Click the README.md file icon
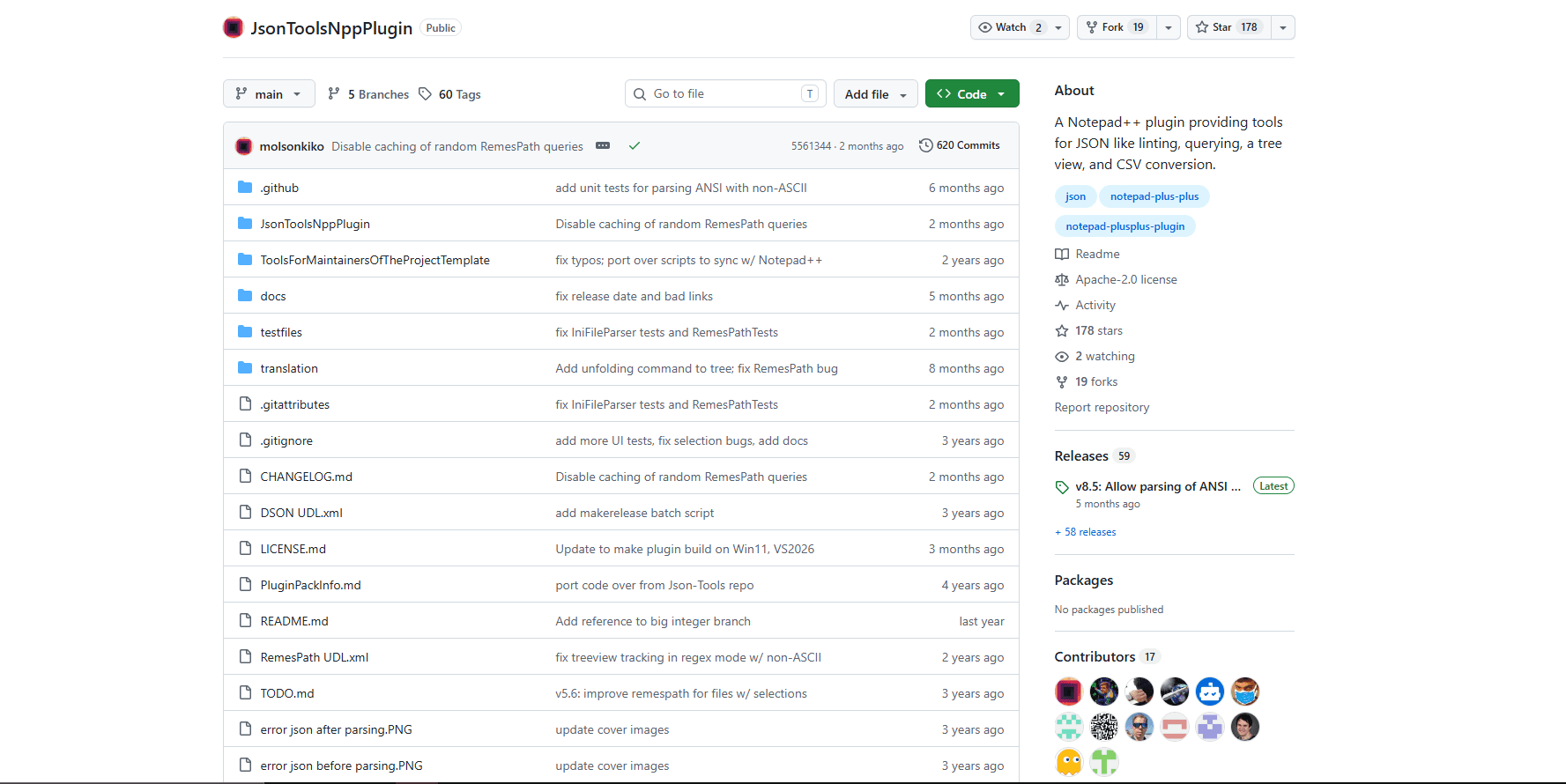1566x784 pixels. (245, 621)
